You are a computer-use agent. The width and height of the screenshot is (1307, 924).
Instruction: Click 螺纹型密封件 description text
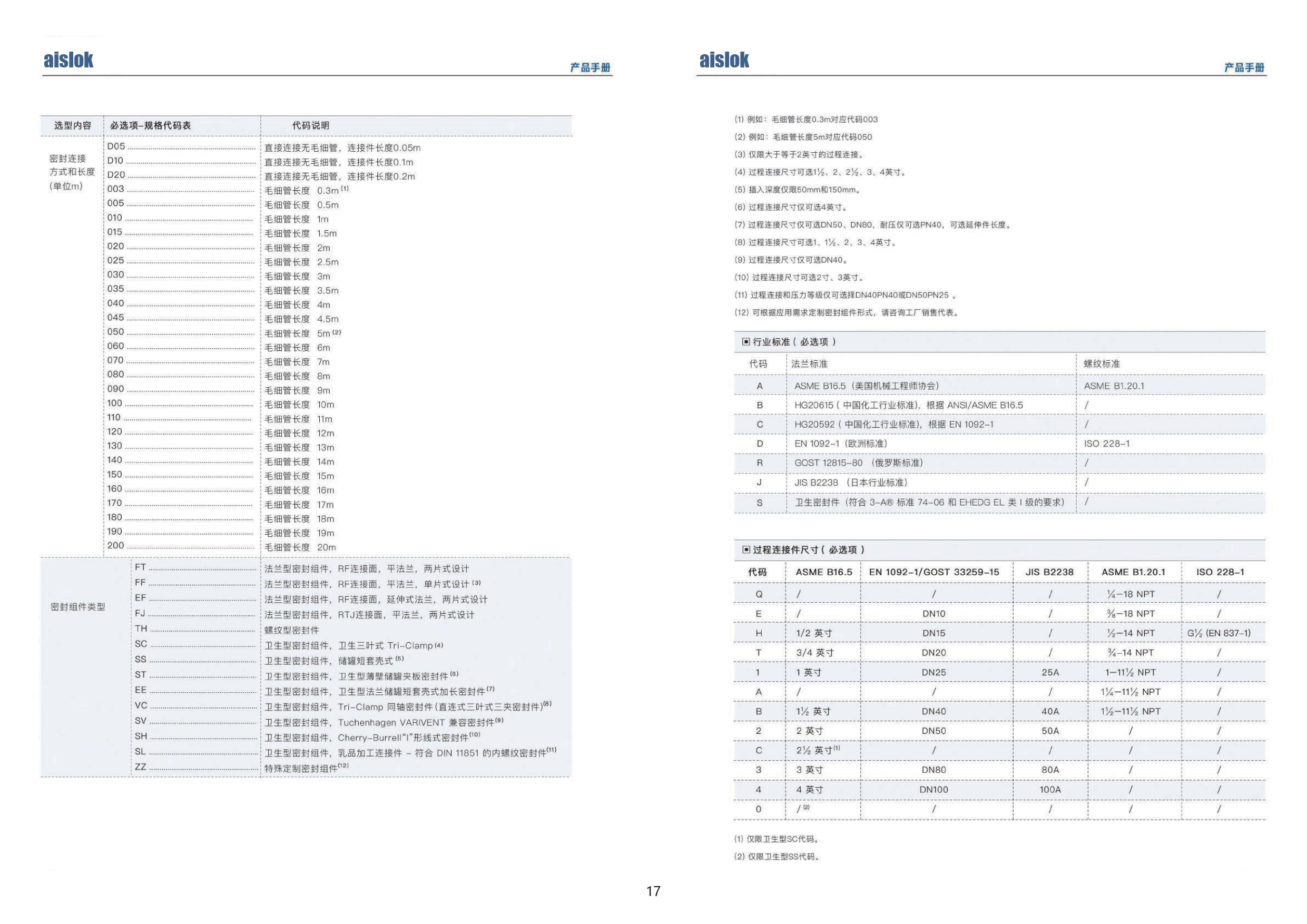coord(291,630)
